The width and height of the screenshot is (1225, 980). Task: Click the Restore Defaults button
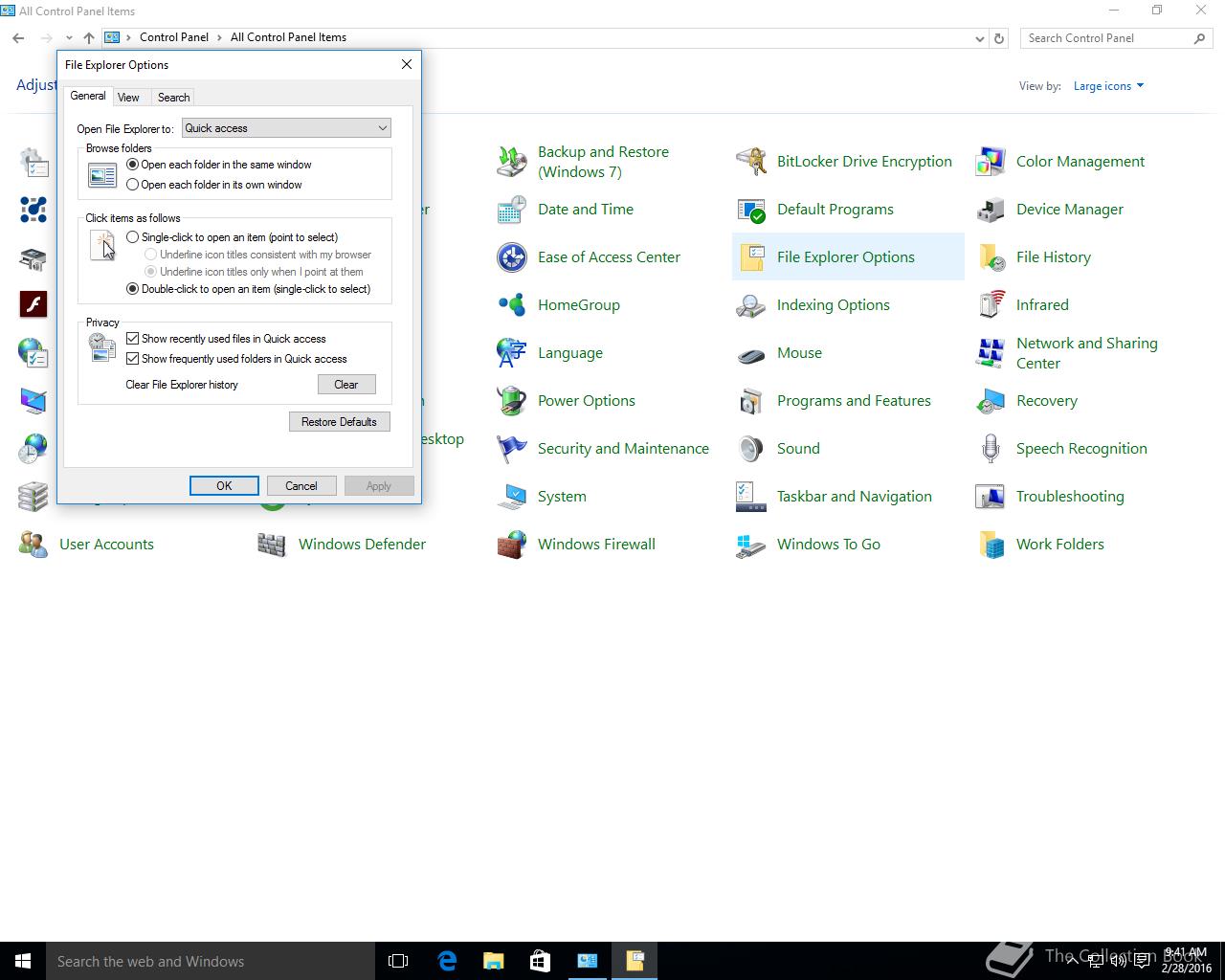point(340,422)
